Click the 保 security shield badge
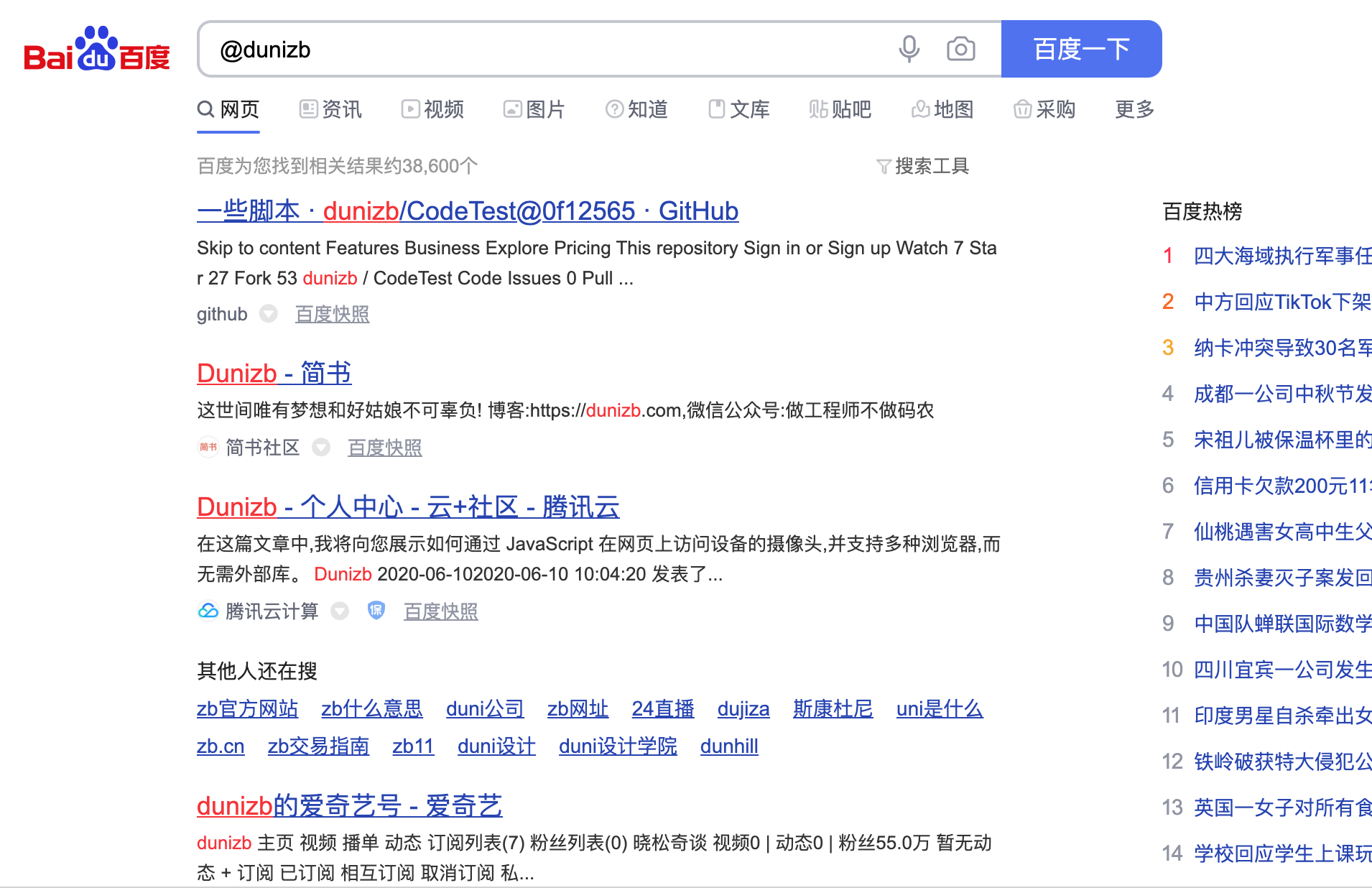 [x=376, y=611]
